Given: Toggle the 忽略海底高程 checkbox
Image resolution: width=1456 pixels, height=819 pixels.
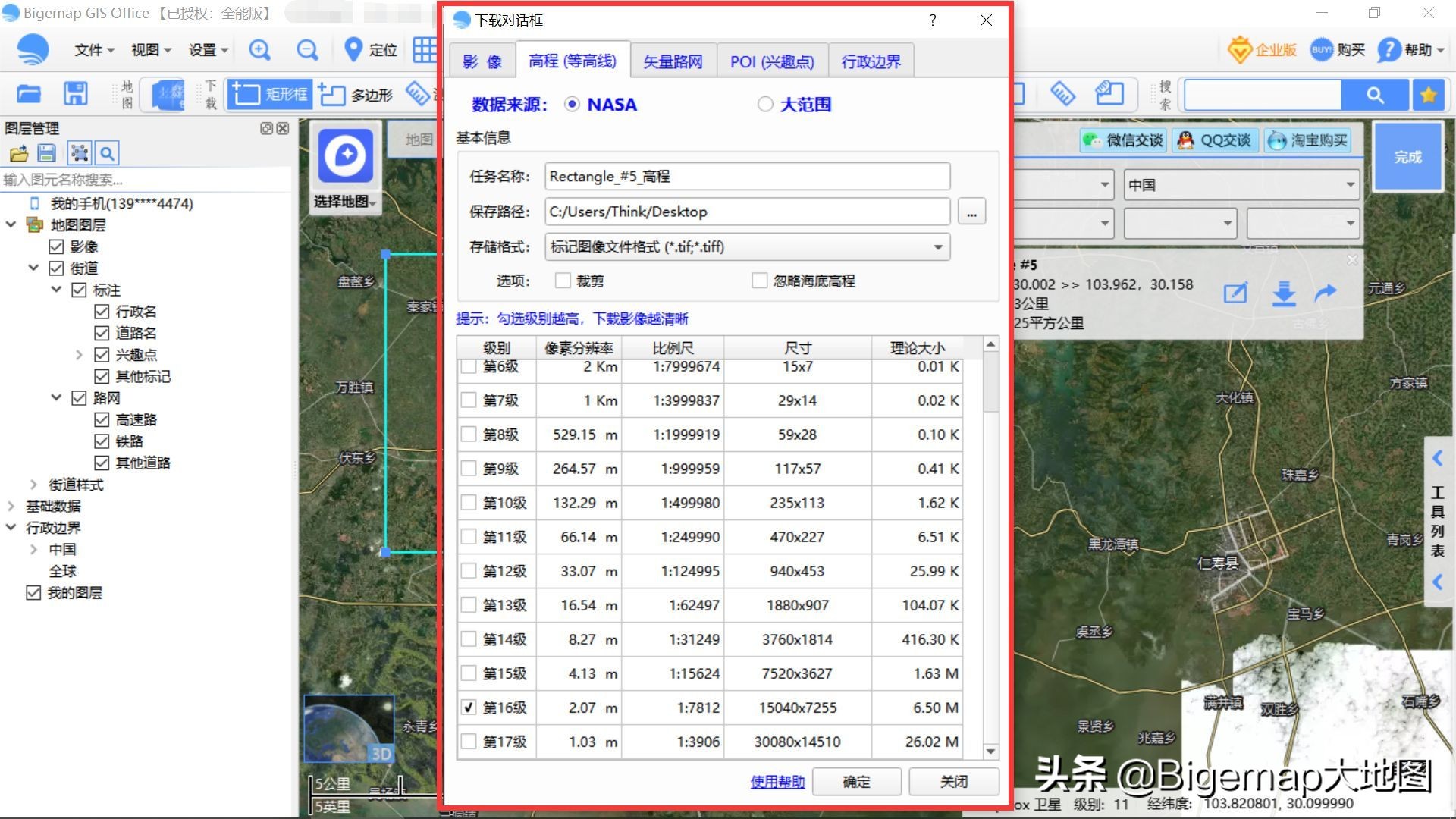Looking at the screenshot, I should coord(759,281).
